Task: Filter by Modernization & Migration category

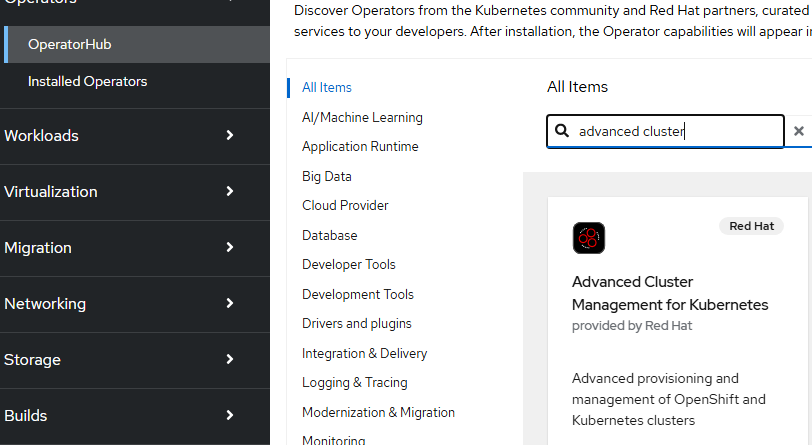Action: click(x=379, y=413)
